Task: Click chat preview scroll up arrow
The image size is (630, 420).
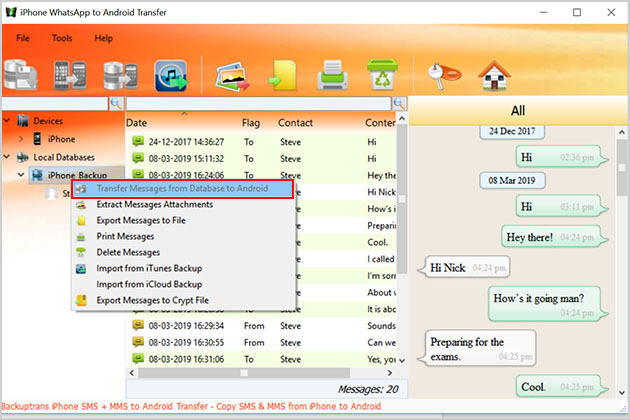Action: point(622,132)
